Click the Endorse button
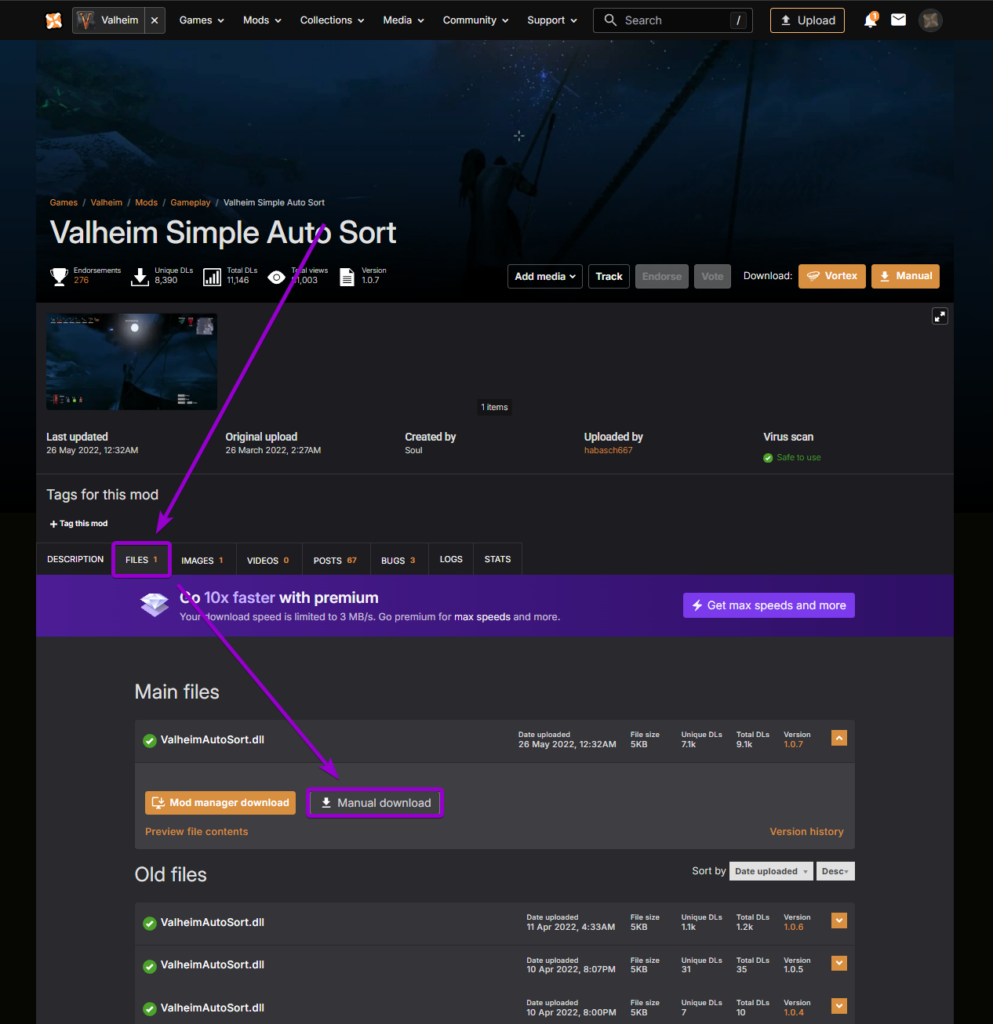993x1024 pixels. point(661,276)
